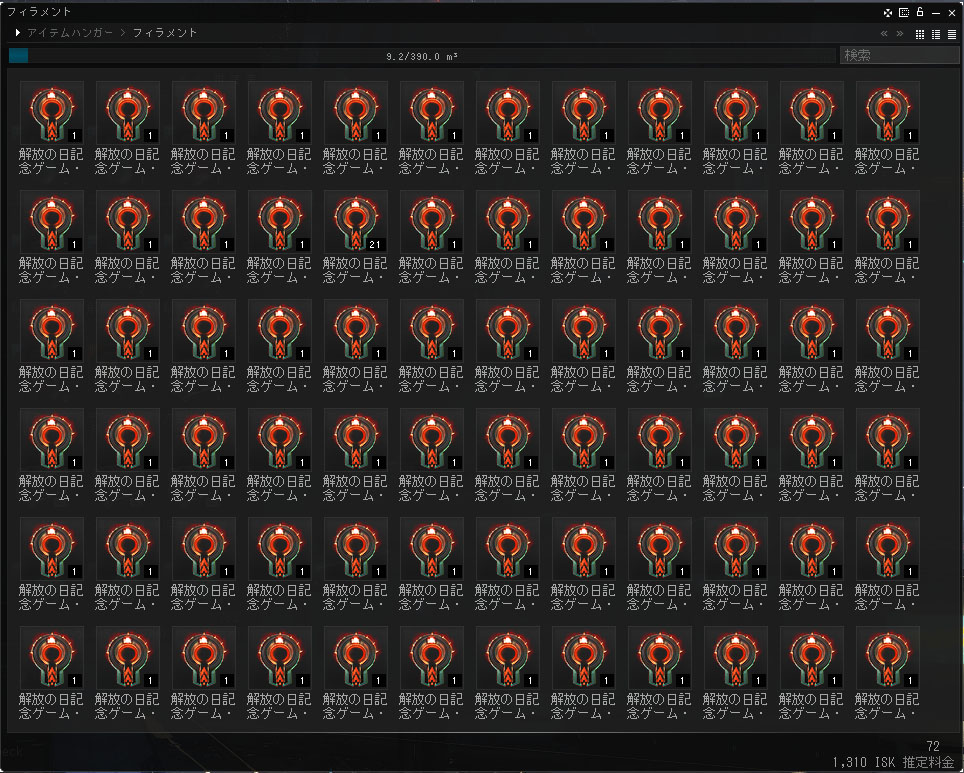Image resolution: width=964 pixels, height=773 pixels.
Task: Click the 1,310 ISK 推定料金 estimate
Action: [893, 763]
